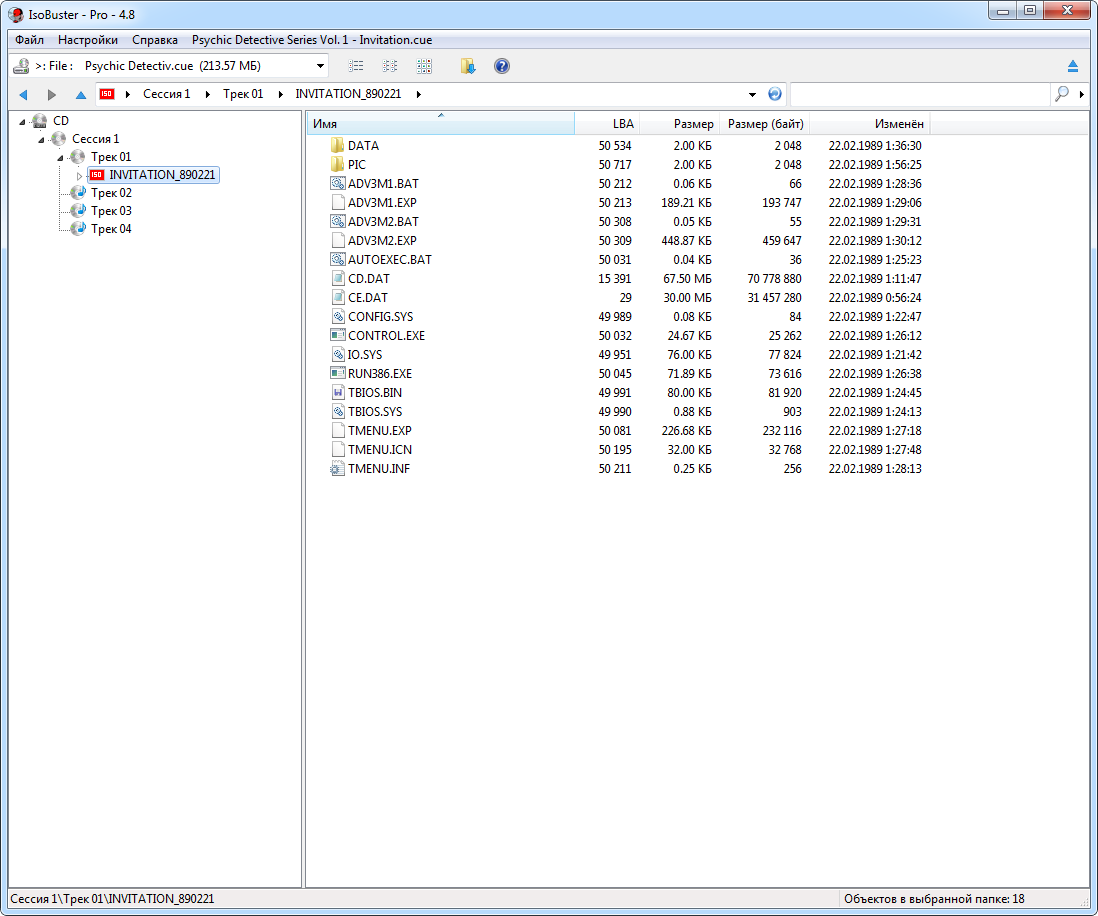Screen dimensions: 1098x916
Task: Open the Файл menu
Action: (x=29, y=40)
